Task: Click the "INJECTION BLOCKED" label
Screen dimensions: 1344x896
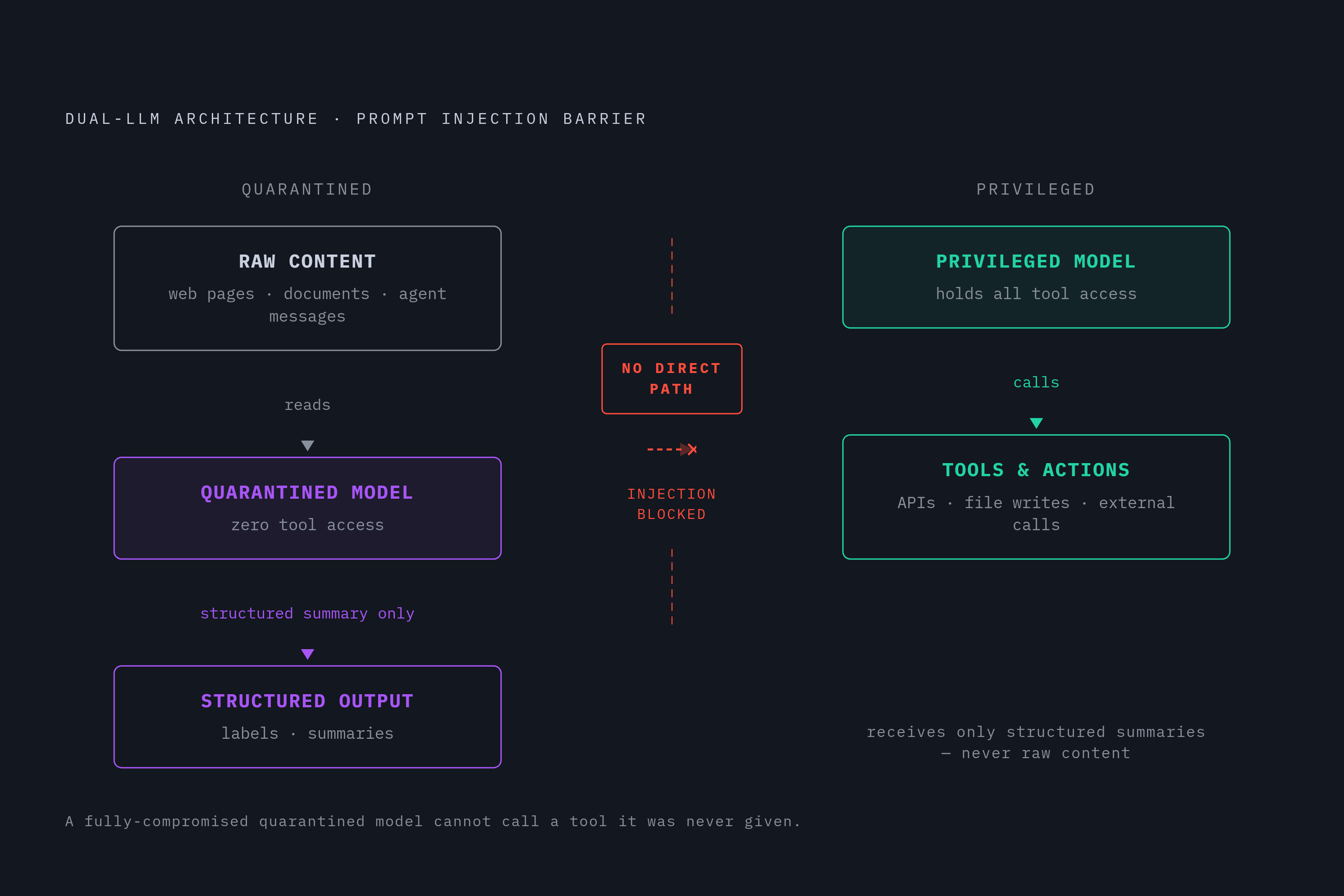Action: [672, 504]
